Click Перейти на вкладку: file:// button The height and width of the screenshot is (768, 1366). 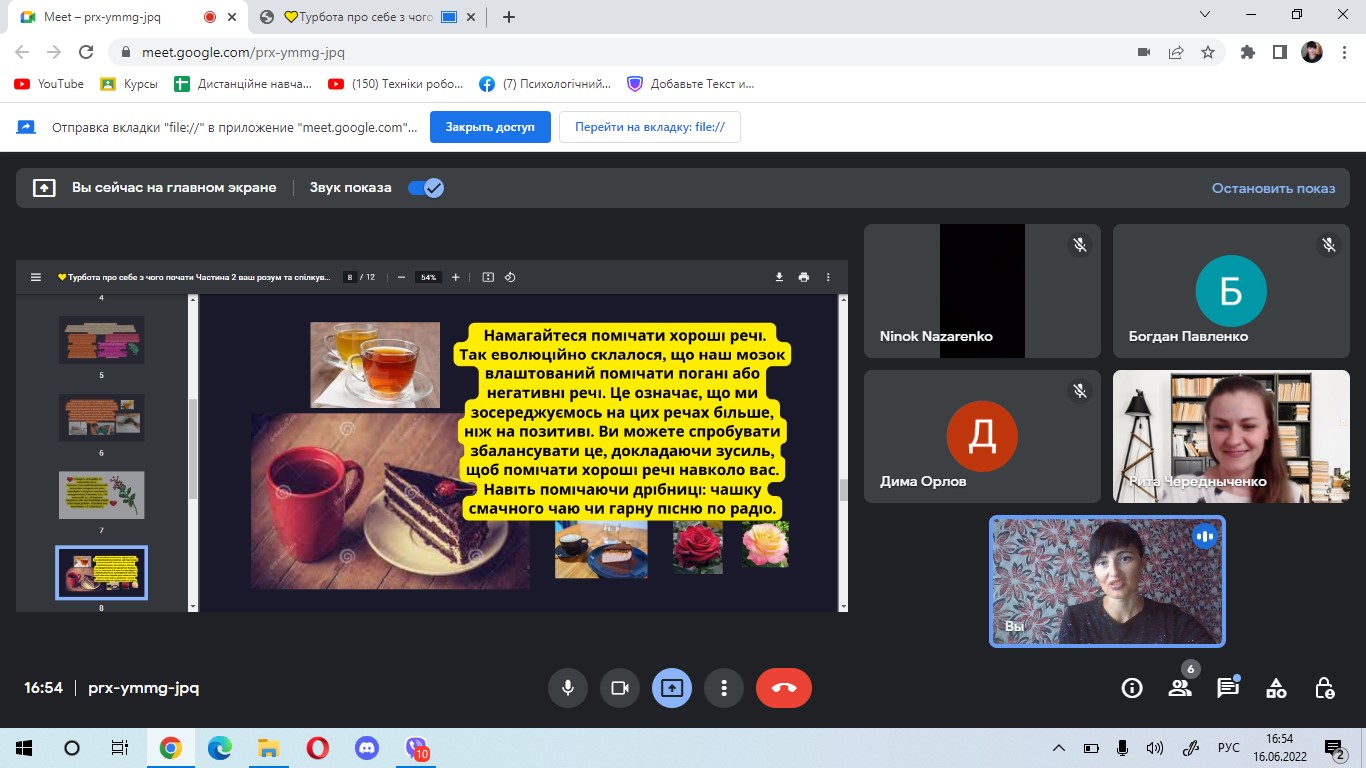click(x=650, y=127)
